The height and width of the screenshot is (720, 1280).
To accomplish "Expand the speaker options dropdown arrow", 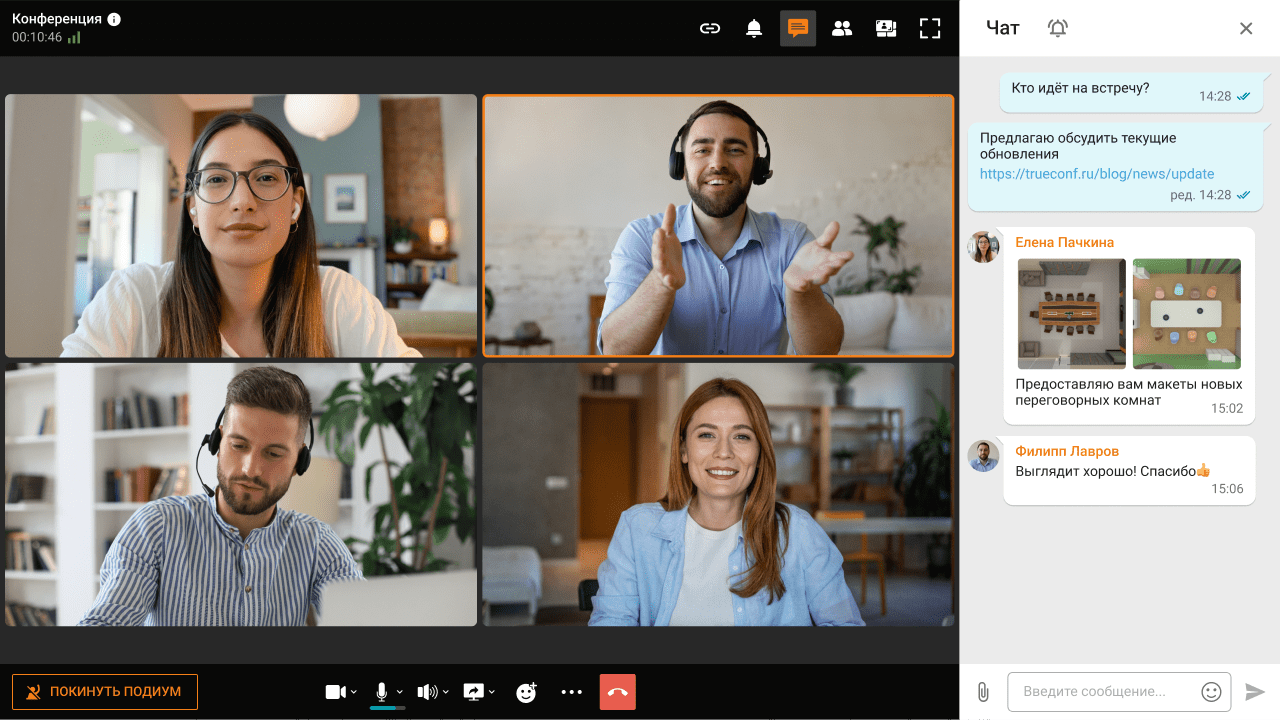I will pos(446,692).
